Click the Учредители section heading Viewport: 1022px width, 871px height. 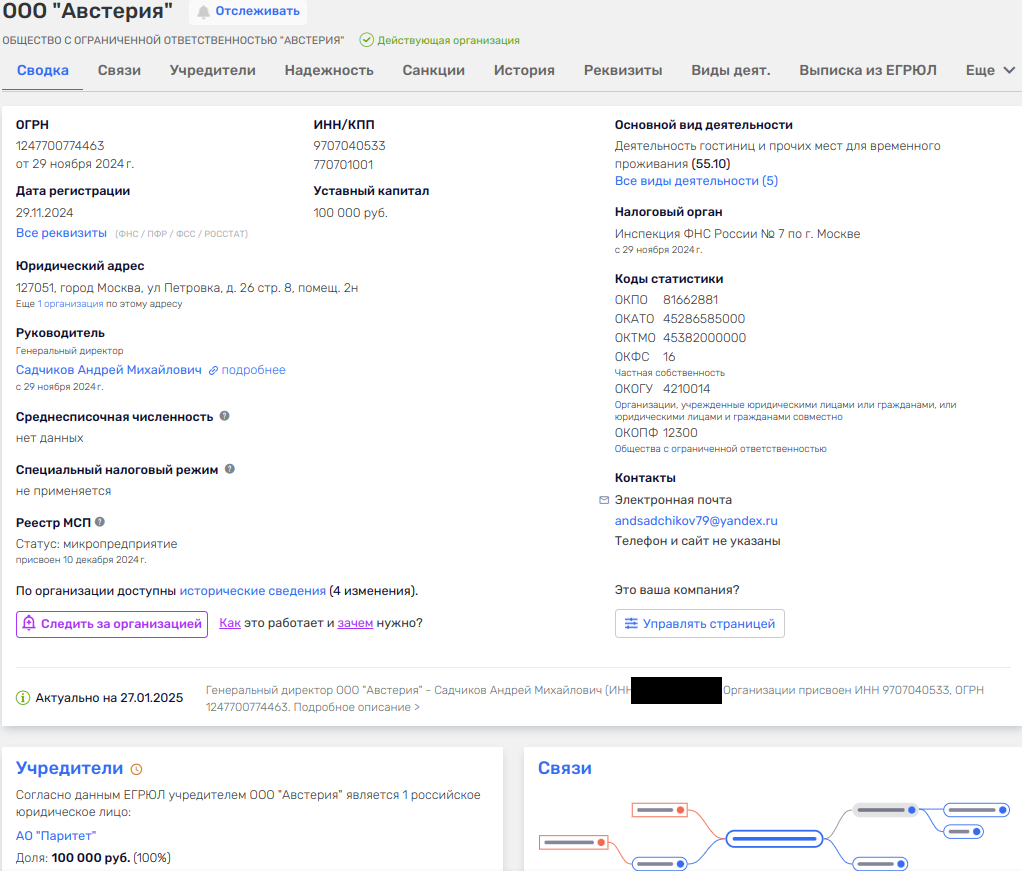70,768
